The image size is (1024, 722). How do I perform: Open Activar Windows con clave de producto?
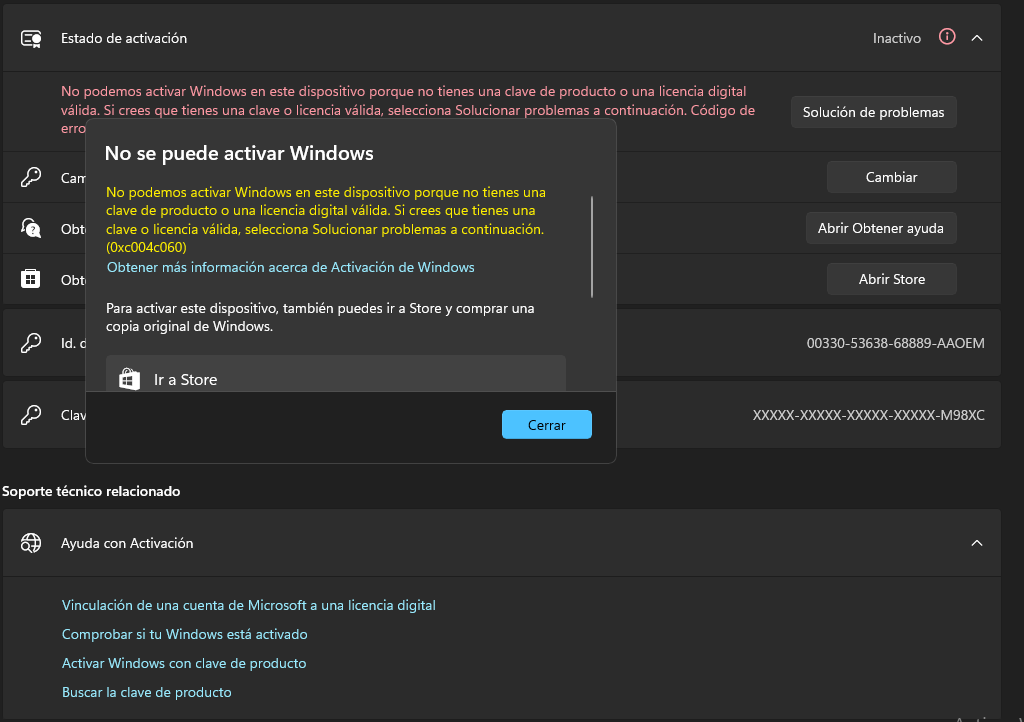click(x=184, y=663)
